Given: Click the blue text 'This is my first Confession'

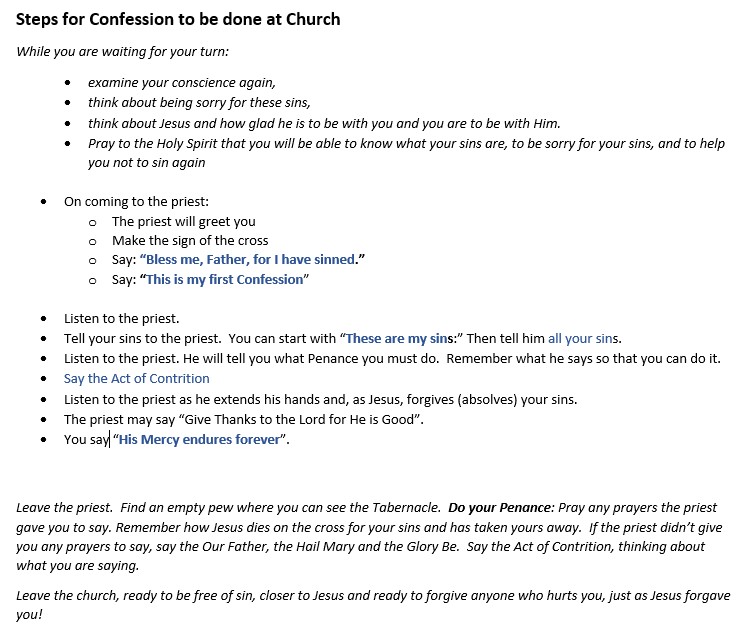Looking at the screenshot, I should [x=225, y=280].
